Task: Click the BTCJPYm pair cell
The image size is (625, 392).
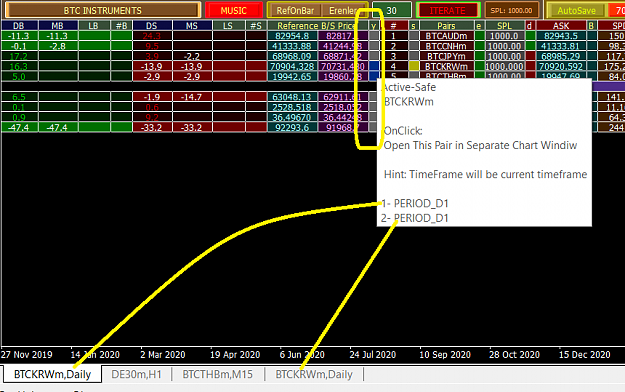Action: point(446,56)
